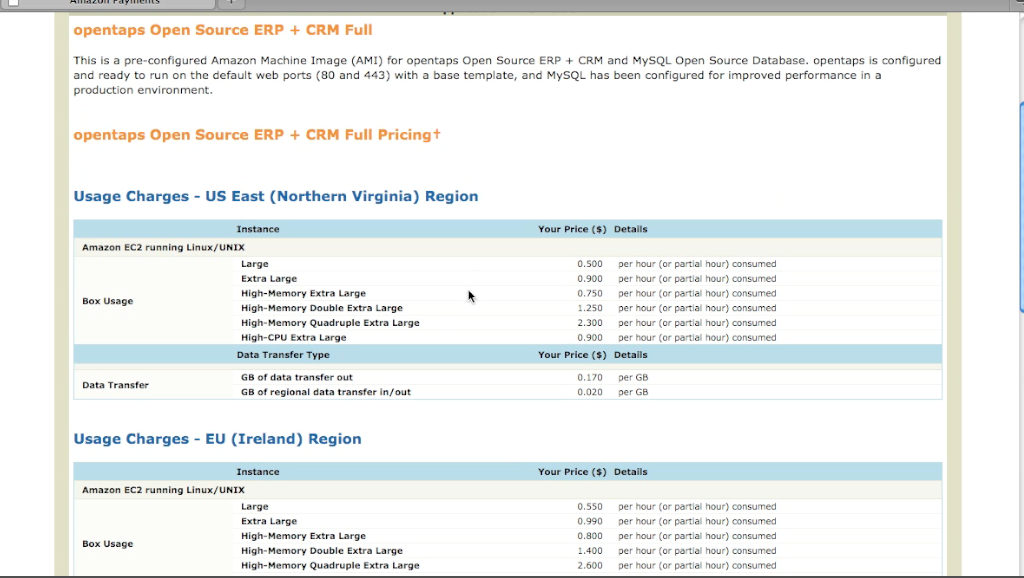The width and height of the screenshot is (1024, 578).
Task: Click the 0.170 data transfer price
Action: [590, 377]
